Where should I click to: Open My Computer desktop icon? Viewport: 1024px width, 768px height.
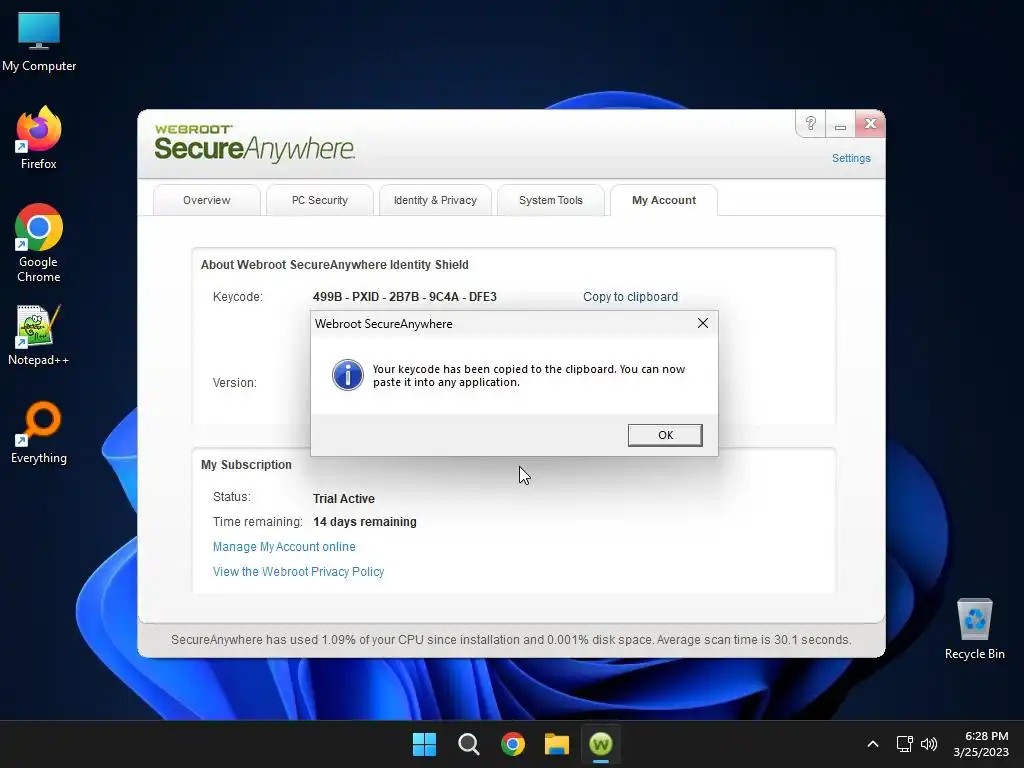pos(39,42)
